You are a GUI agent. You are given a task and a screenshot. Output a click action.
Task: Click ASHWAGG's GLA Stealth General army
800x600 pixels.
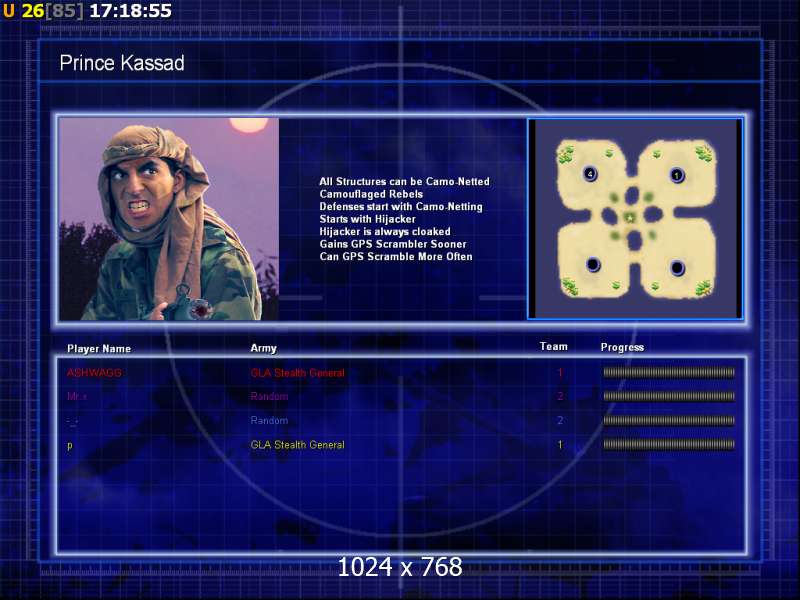pos(297,373)
